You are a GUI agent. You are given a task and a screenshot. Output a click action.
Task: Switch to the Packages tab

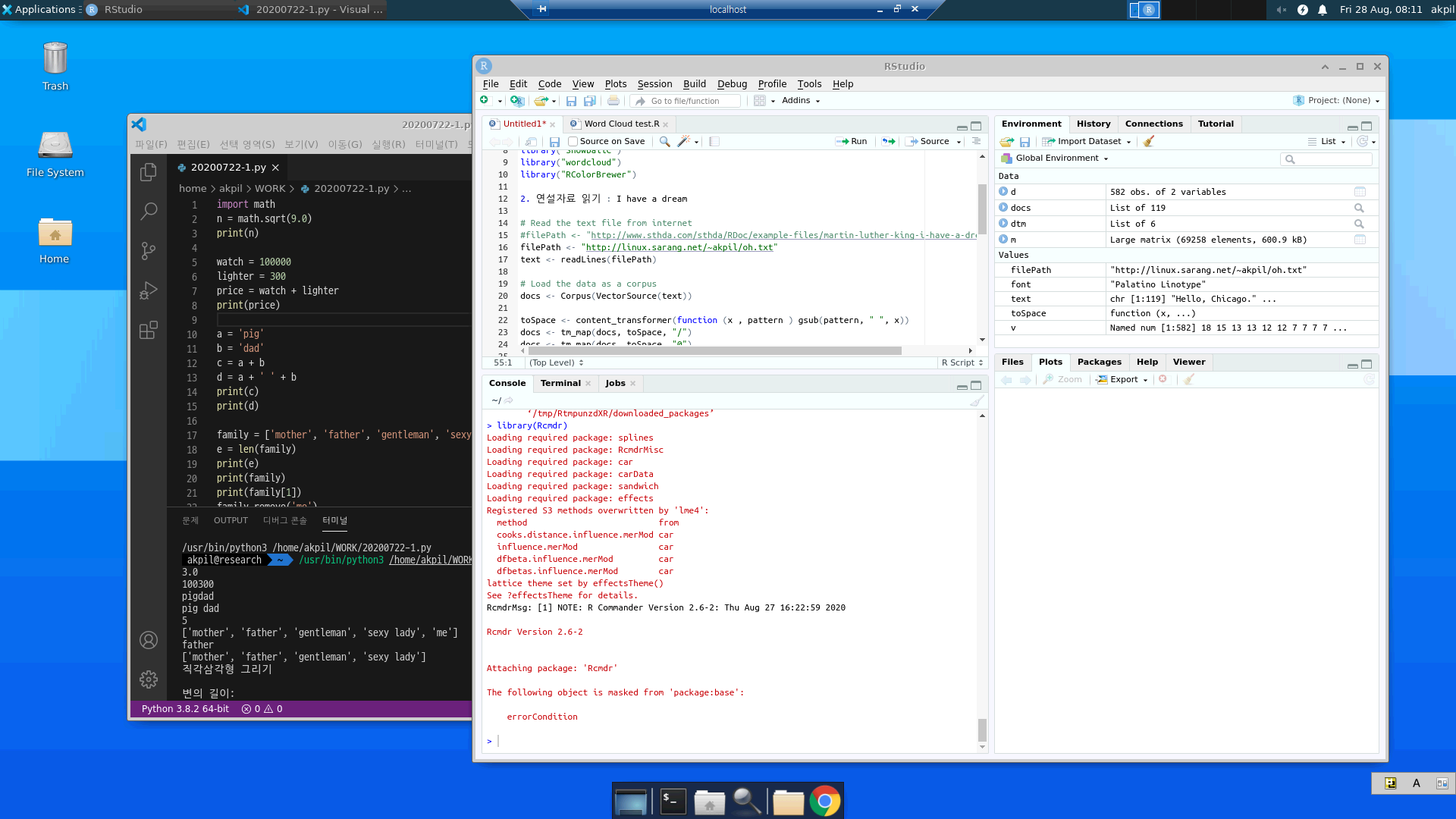point(1099,362)
